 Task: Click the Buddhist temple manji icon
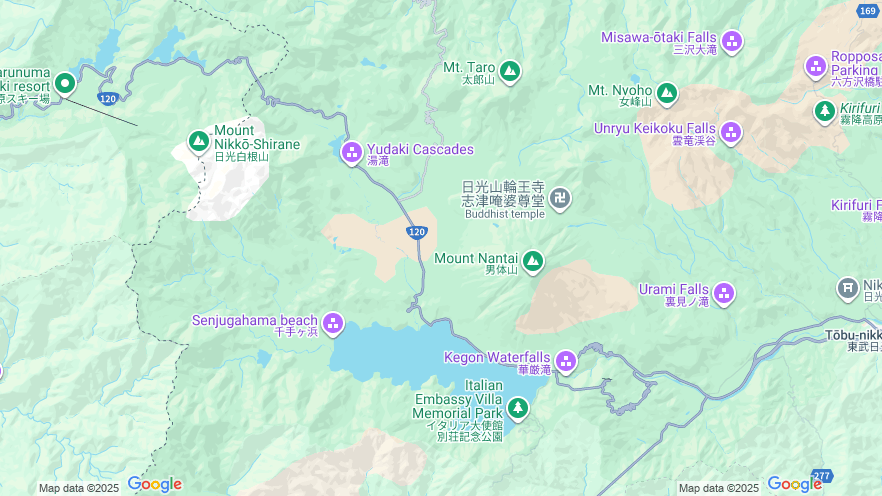[560, 199]
